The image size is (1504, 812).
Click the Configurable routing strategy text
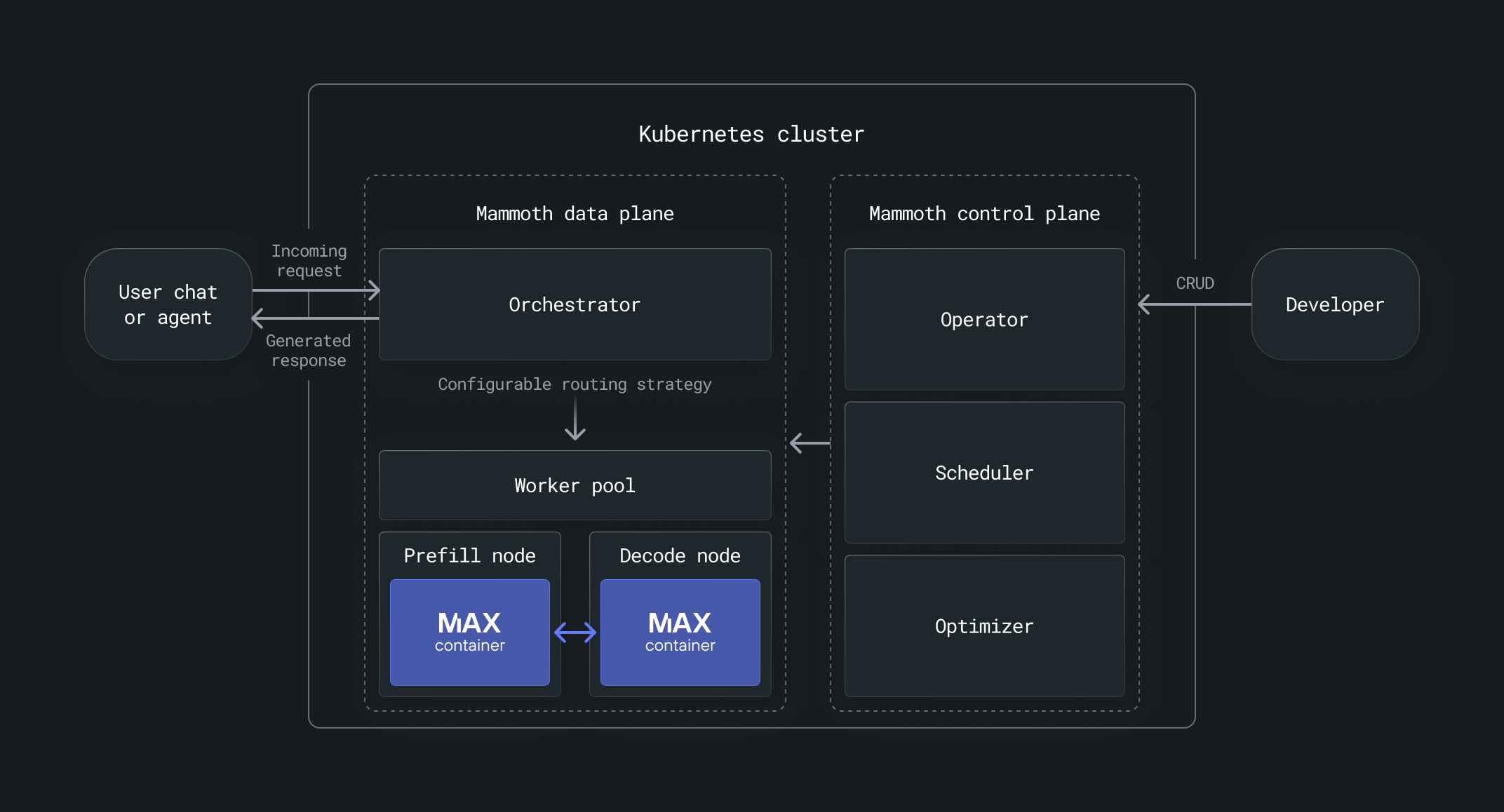[575, 384]
